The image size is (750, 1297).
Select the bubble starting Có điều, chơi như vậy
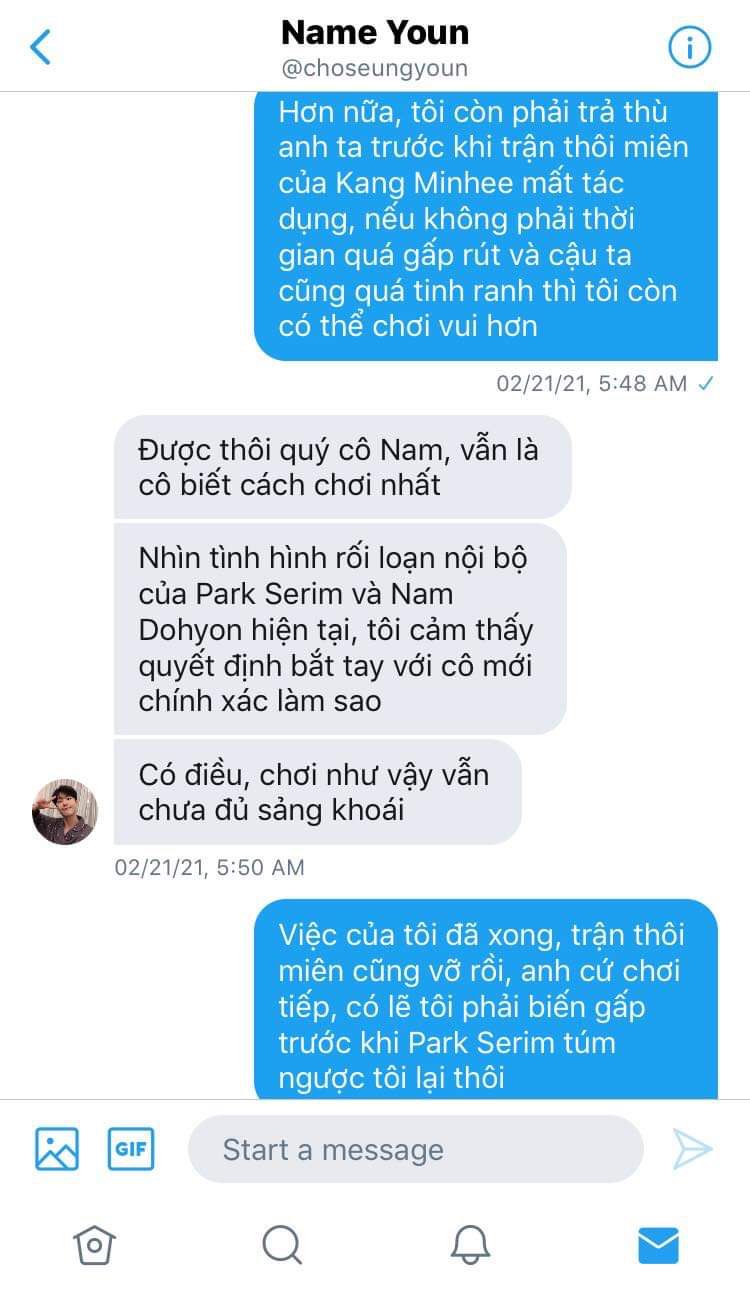coord(318,792)
